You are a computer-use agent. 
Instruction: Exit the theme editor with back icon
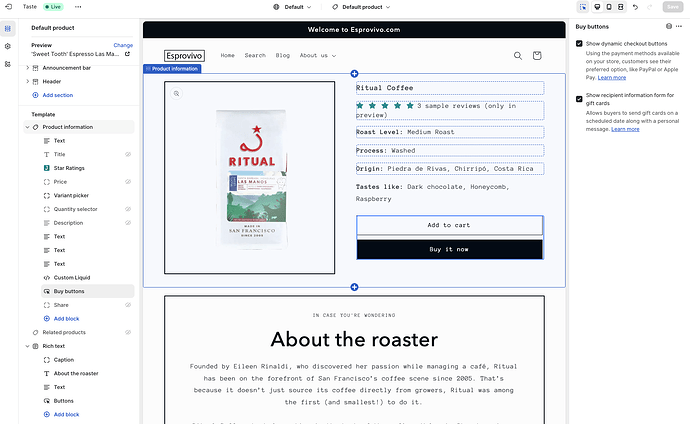(8, 7)
